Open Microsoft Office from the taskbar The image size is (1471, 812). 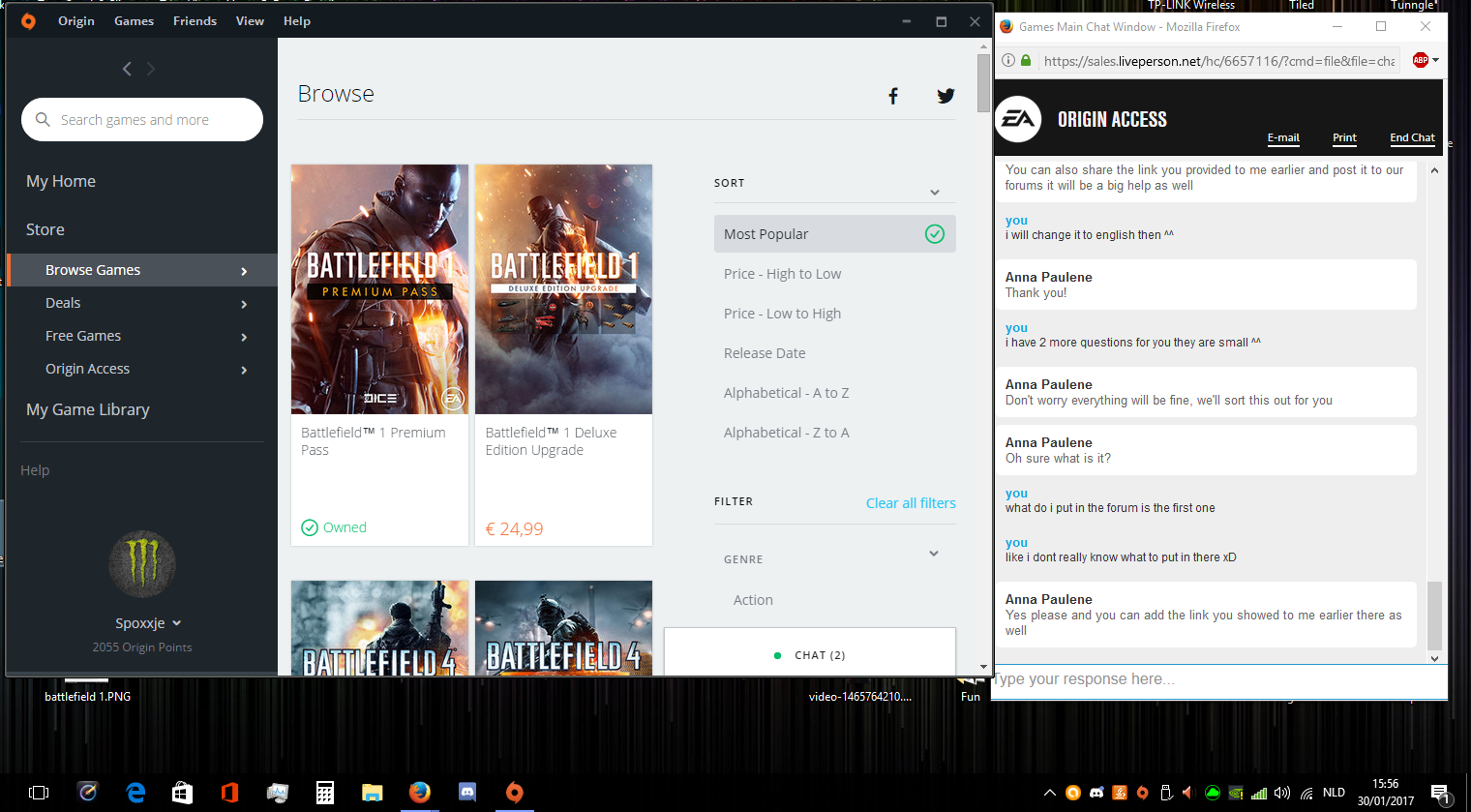click(x=229, y=793)
